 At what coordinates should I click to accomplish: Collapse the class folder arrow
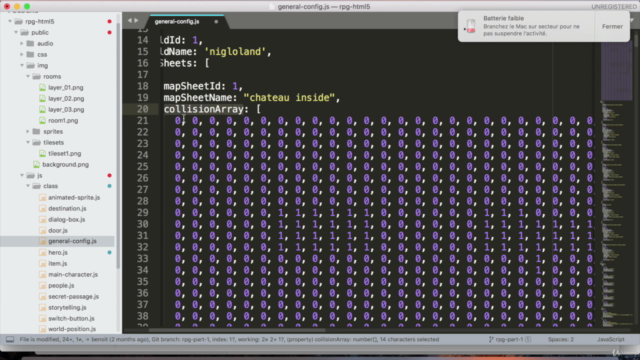28,186
